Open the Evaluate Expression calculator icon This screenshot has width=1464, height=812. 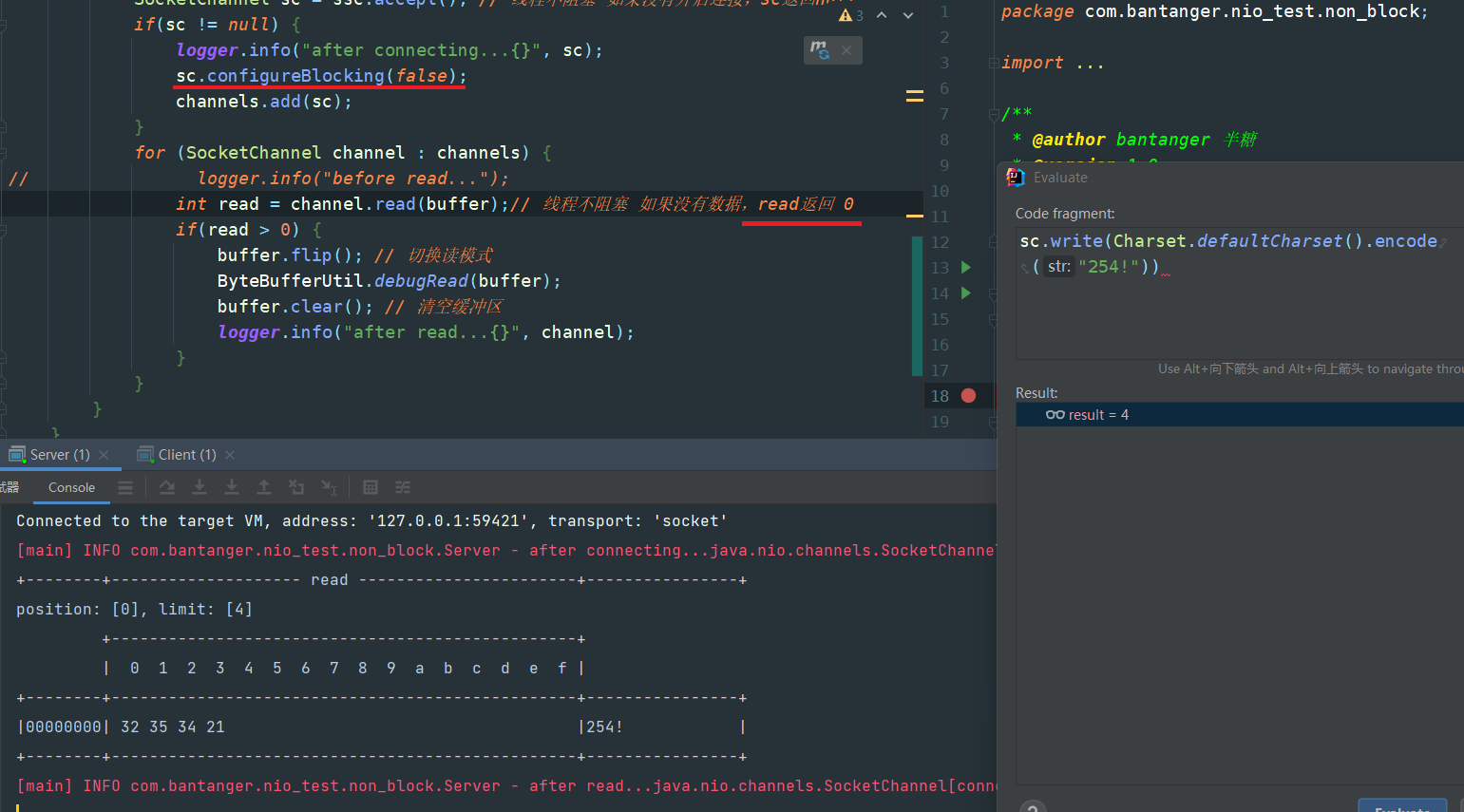(371, 487)
